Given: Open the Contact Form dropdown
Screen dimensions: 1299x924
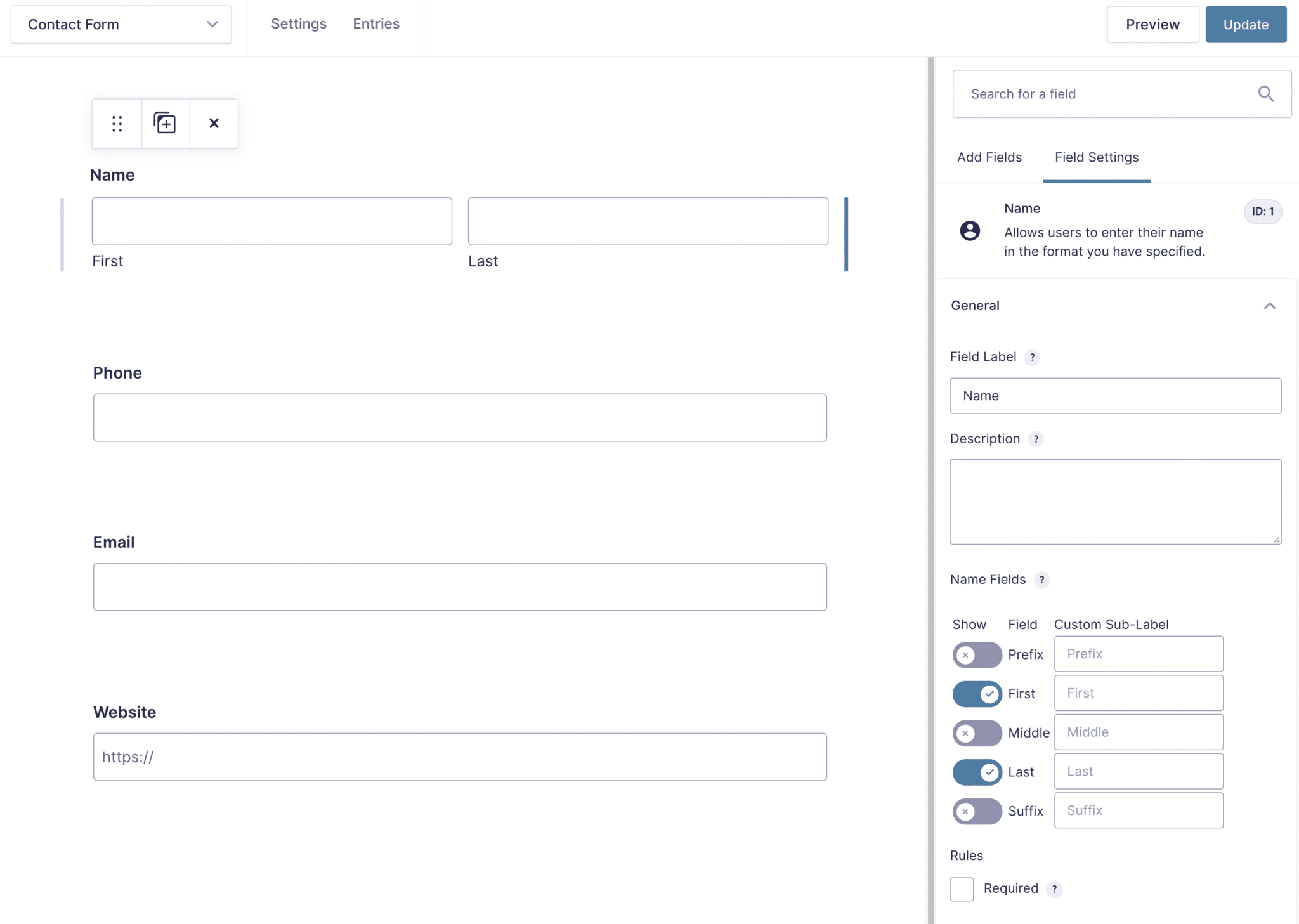Looking at the screenshot, I should pos(211,24).
